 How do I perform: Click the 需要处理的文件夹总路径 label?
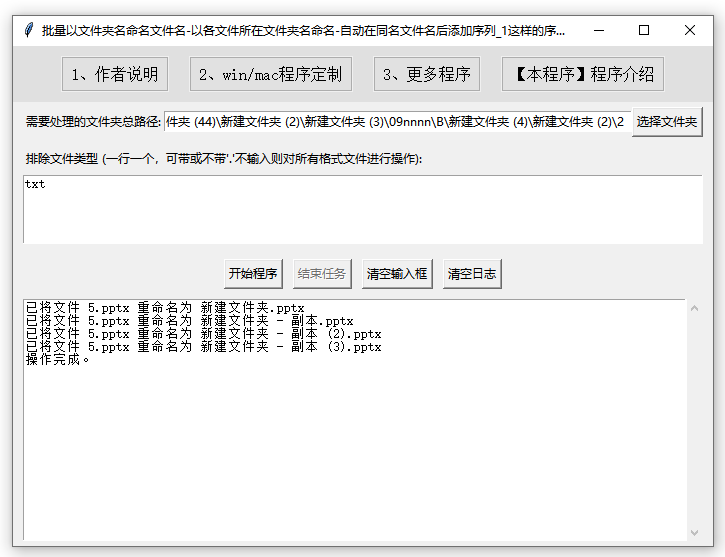(x=93, y=122)
